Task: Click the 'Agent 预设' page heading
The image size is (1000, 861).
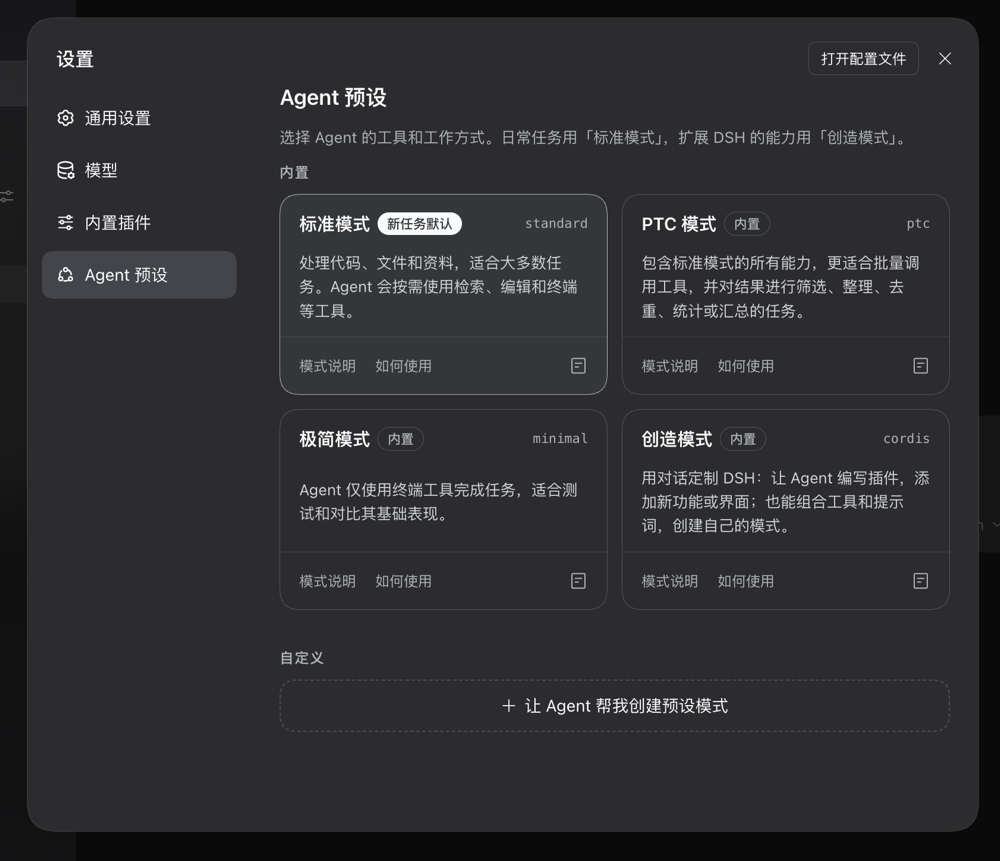Action: point(333,98)
